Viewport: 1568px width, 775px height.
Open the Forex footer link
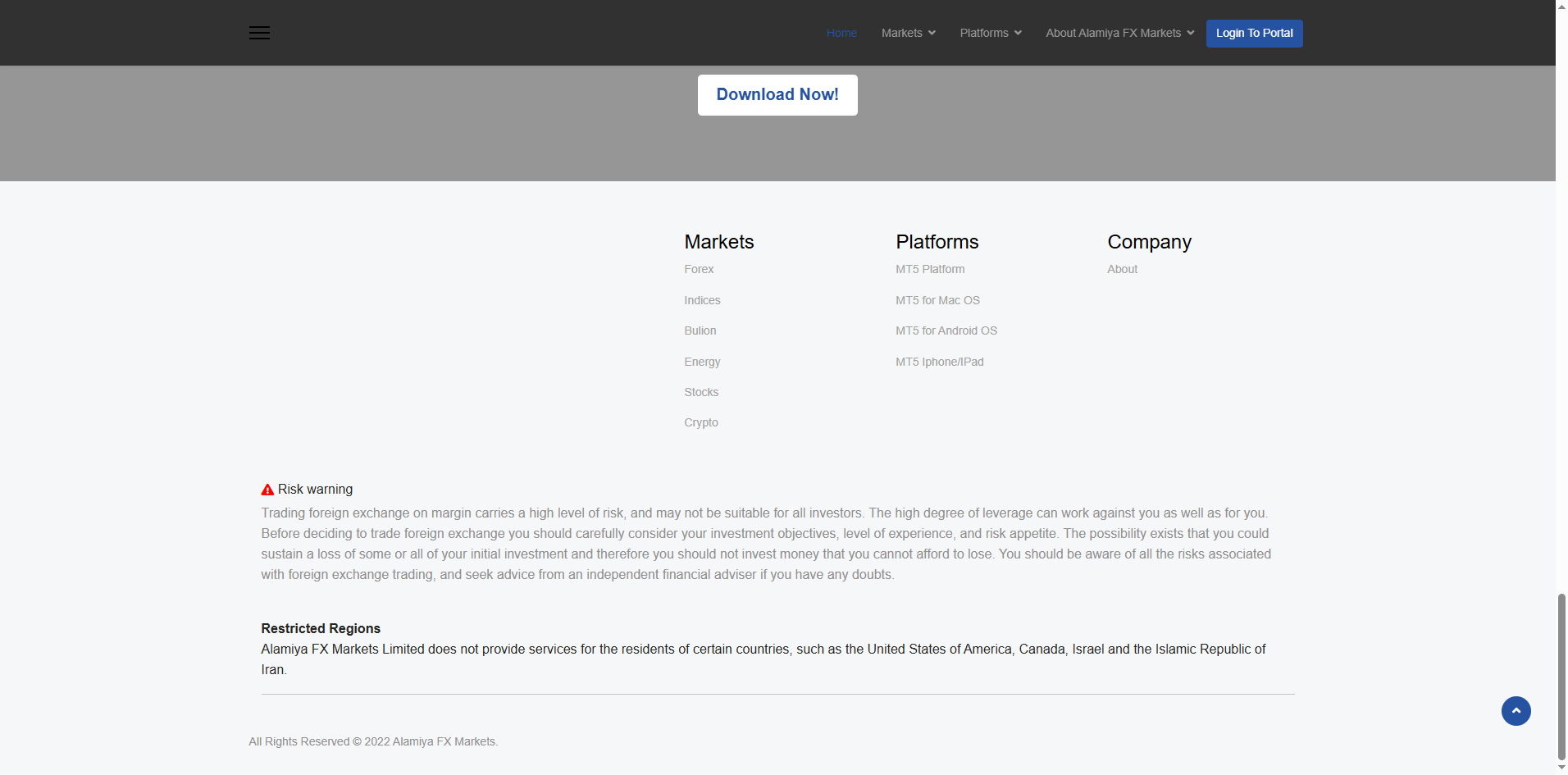pos(699,269)
